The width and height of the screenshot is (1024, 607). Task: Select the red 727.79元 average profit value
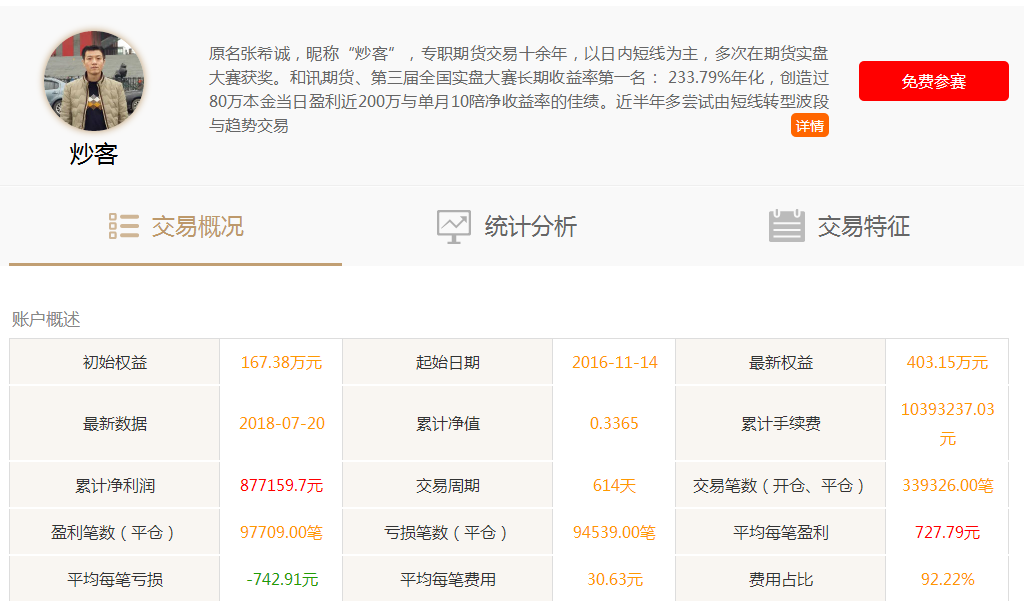pyautogui.click(x=946, y=532)
